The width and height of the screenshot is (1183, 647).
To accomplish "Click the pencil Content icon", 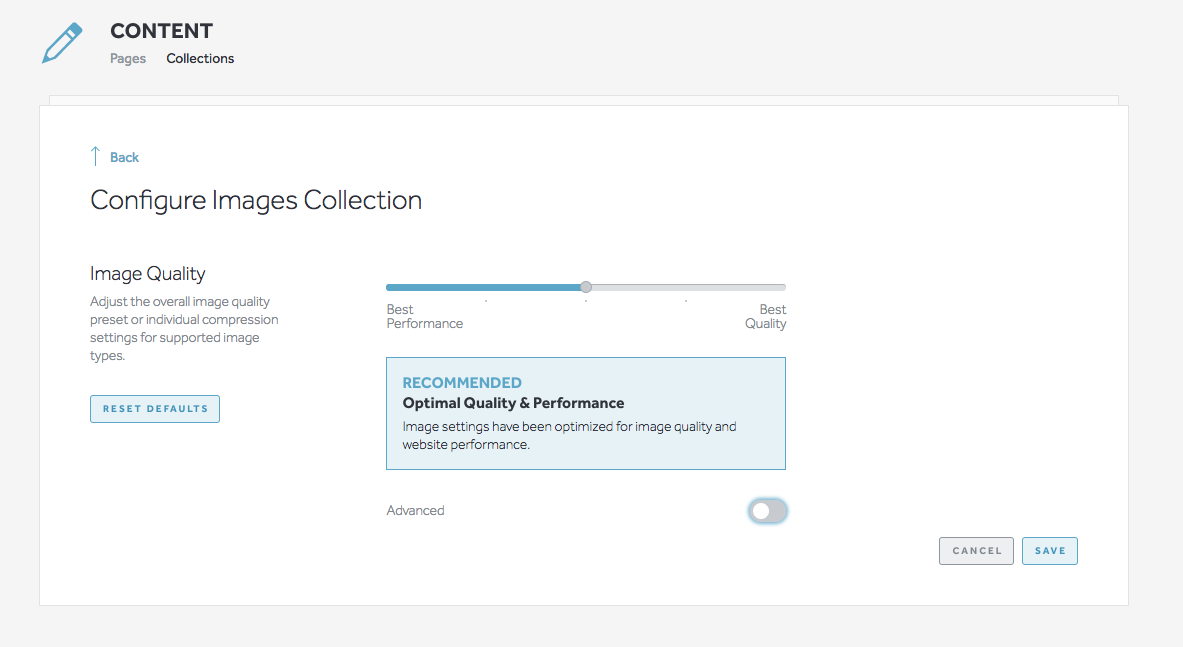I will point(62,43).
